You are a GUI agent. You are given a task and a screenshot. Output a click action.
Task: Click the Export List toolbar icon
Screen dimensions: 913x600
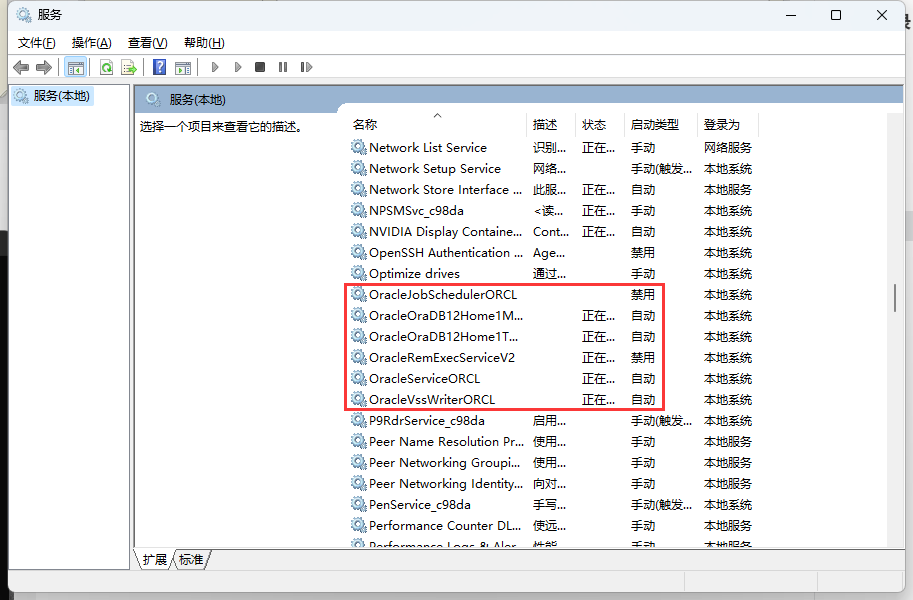click(129, 68)
